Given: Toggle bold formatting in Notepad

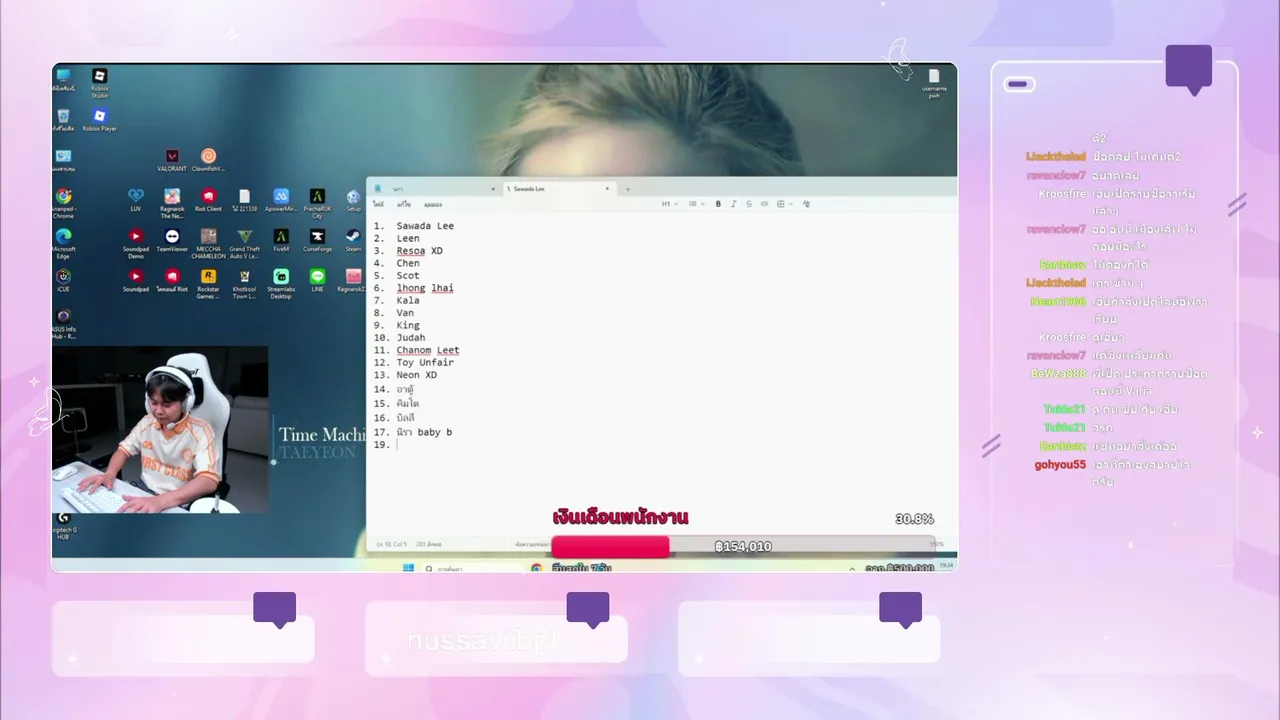Looking at the screenshot, I should (718, 204).
